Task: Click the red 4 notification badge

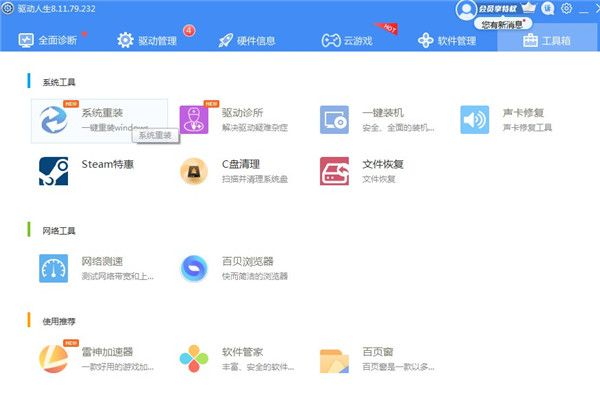Action: 189,30
